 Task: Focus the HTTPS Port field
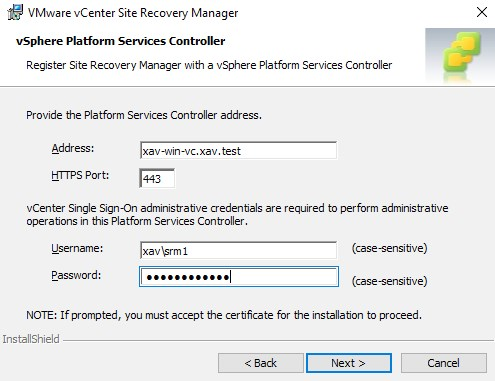pyautogui.click(x=157, y=179)
